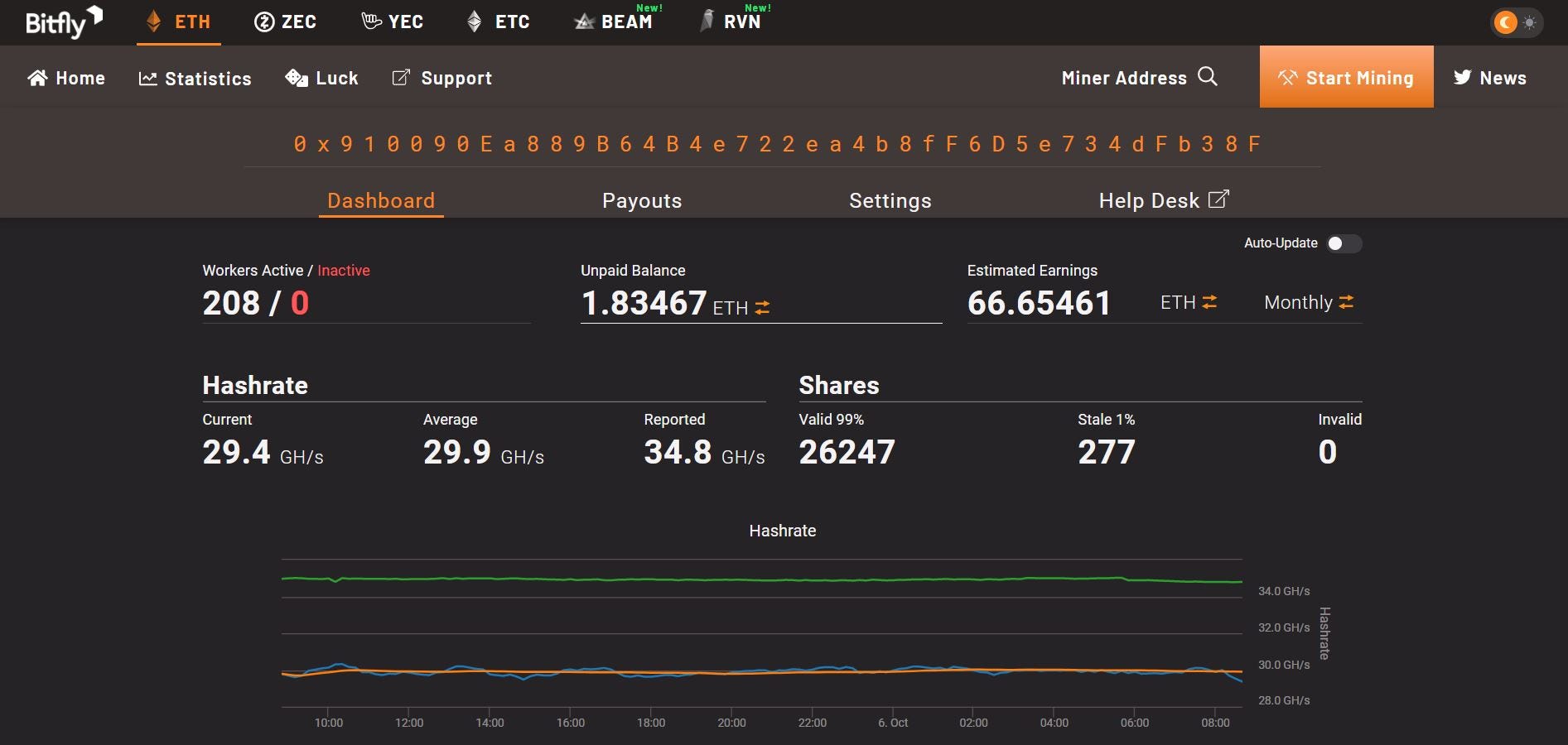The width and height of the screenshot is (1568, 745).
Task: Switch to the YEC pool link
Action: [393, 22]
